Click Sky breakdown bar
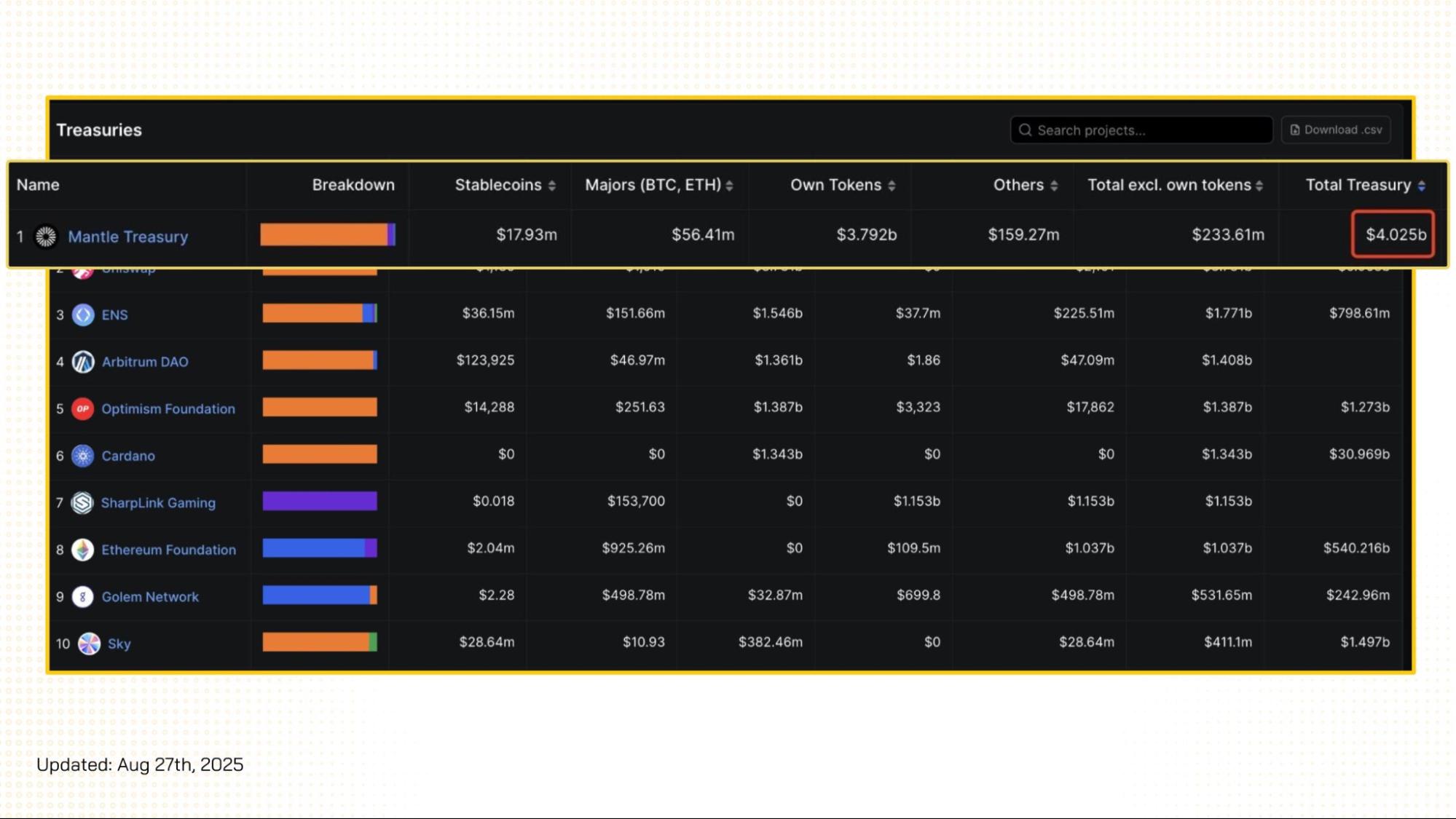 click(320, 642)
